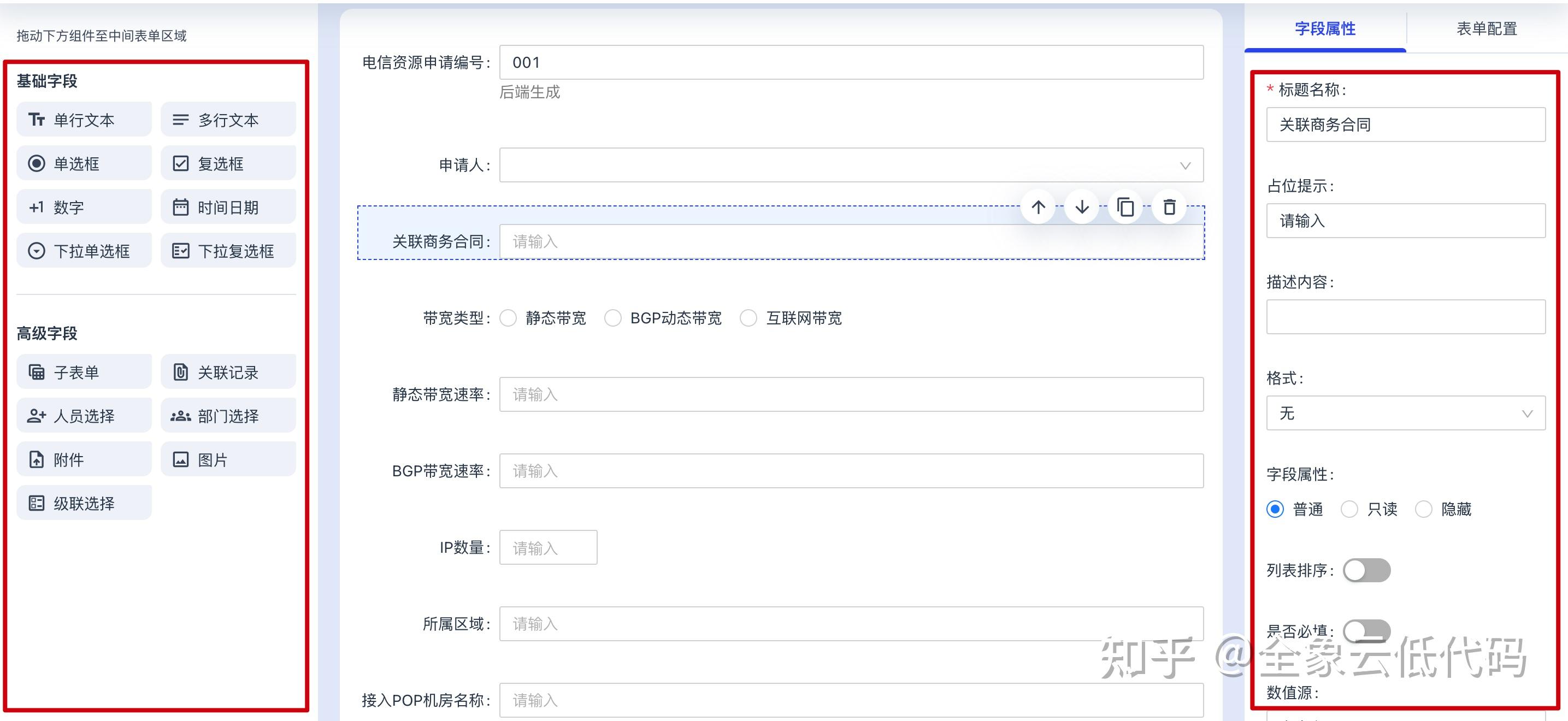Choose the 部门选择 department picker component
The image size is (1568, 721).
pyautogui.click(x=228, y=416)
